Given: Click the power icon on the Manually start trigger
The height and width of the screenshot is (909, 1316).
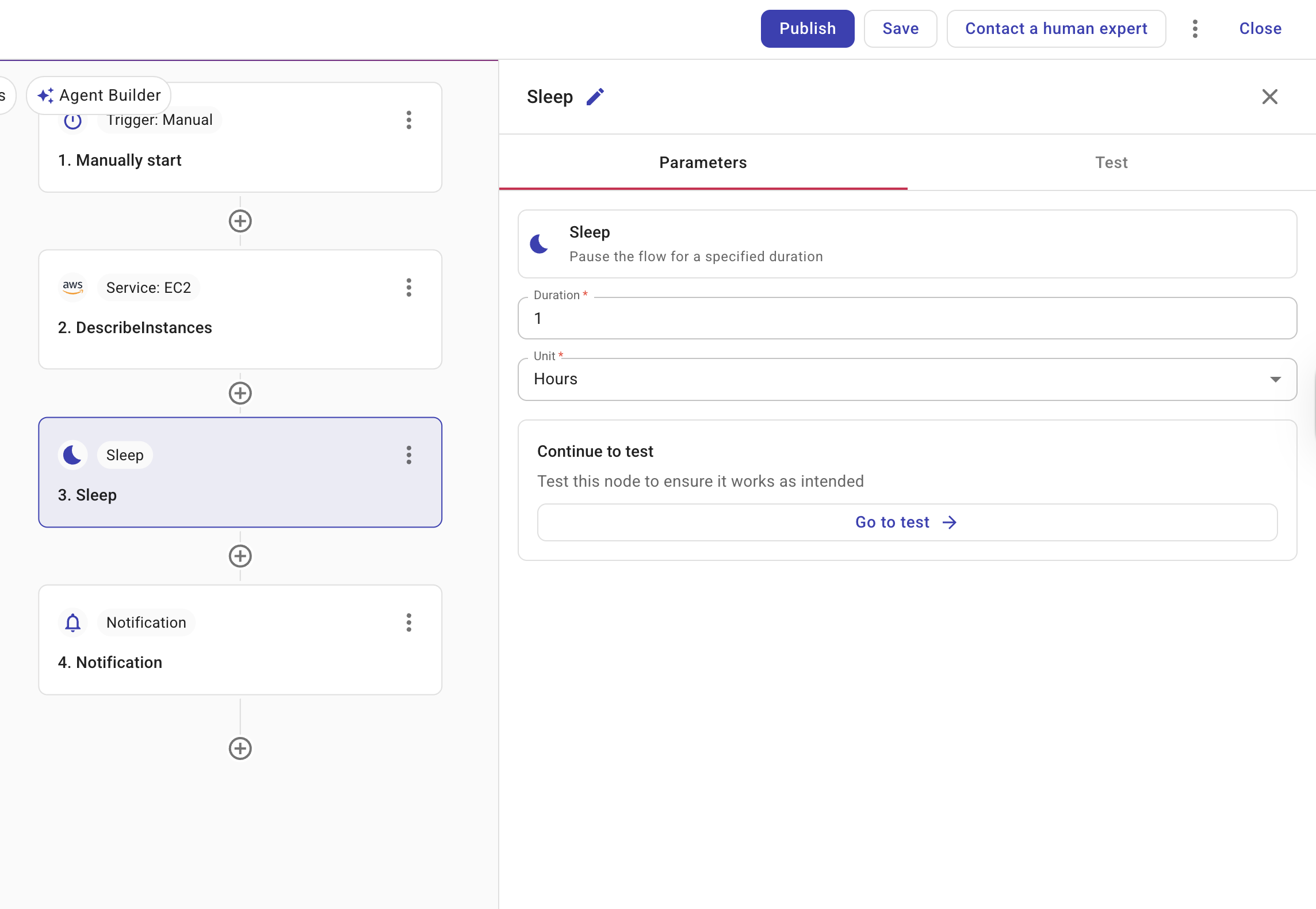Looking at the screenshot, I should point(72,120).
